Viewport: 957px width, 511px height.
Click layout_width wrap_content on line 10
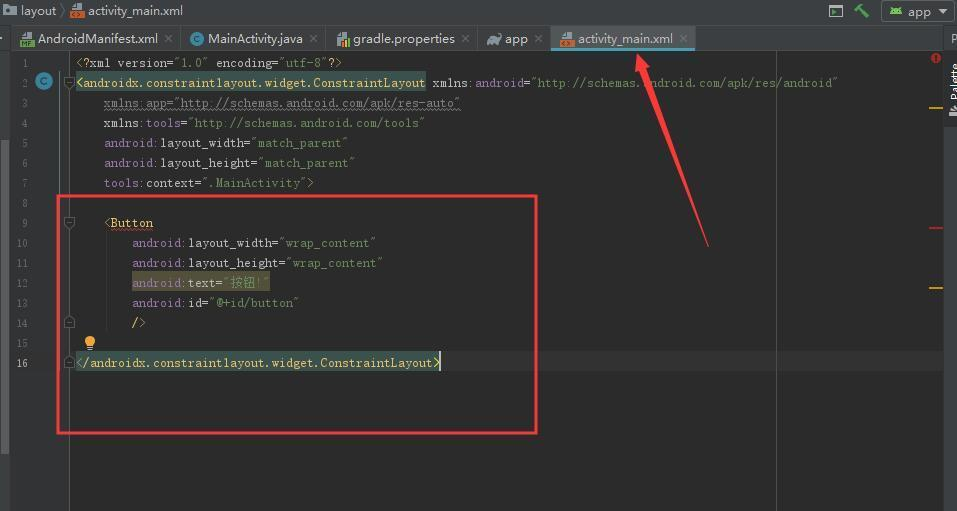254,243
